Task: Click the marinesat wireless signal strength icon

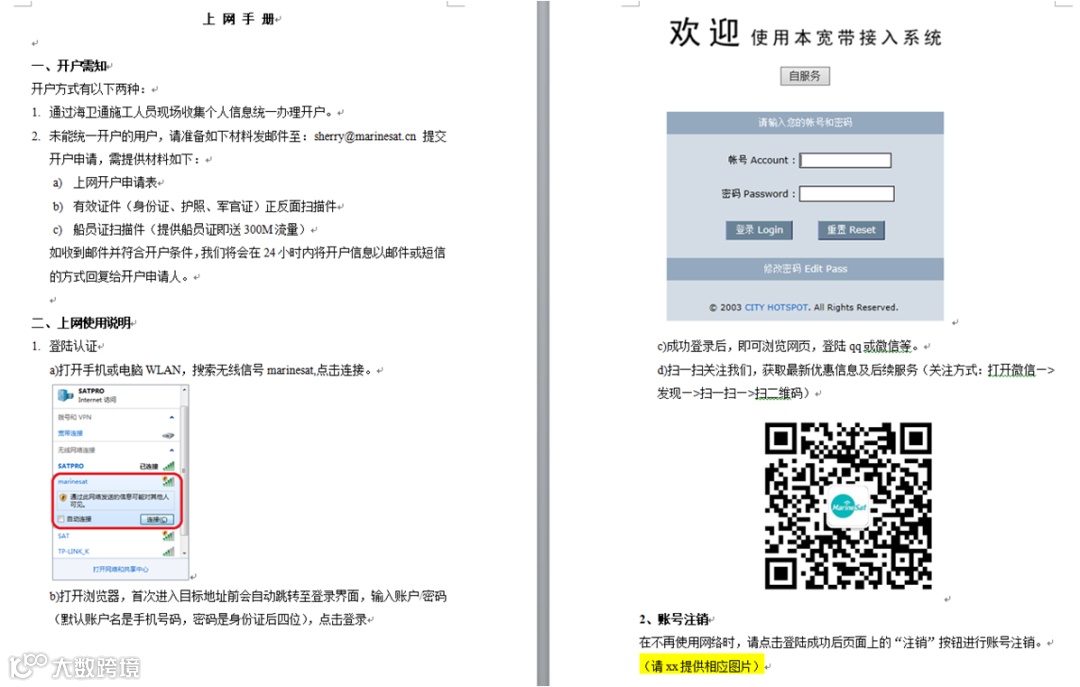Action: click(x=168, y=480)
